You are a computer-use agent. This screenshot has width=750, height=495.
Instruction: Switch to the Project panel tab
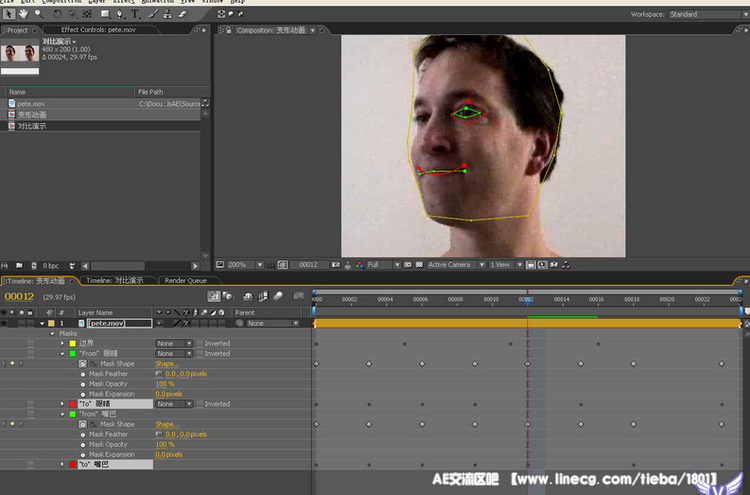pyautogui.click(x=20, y=30)
